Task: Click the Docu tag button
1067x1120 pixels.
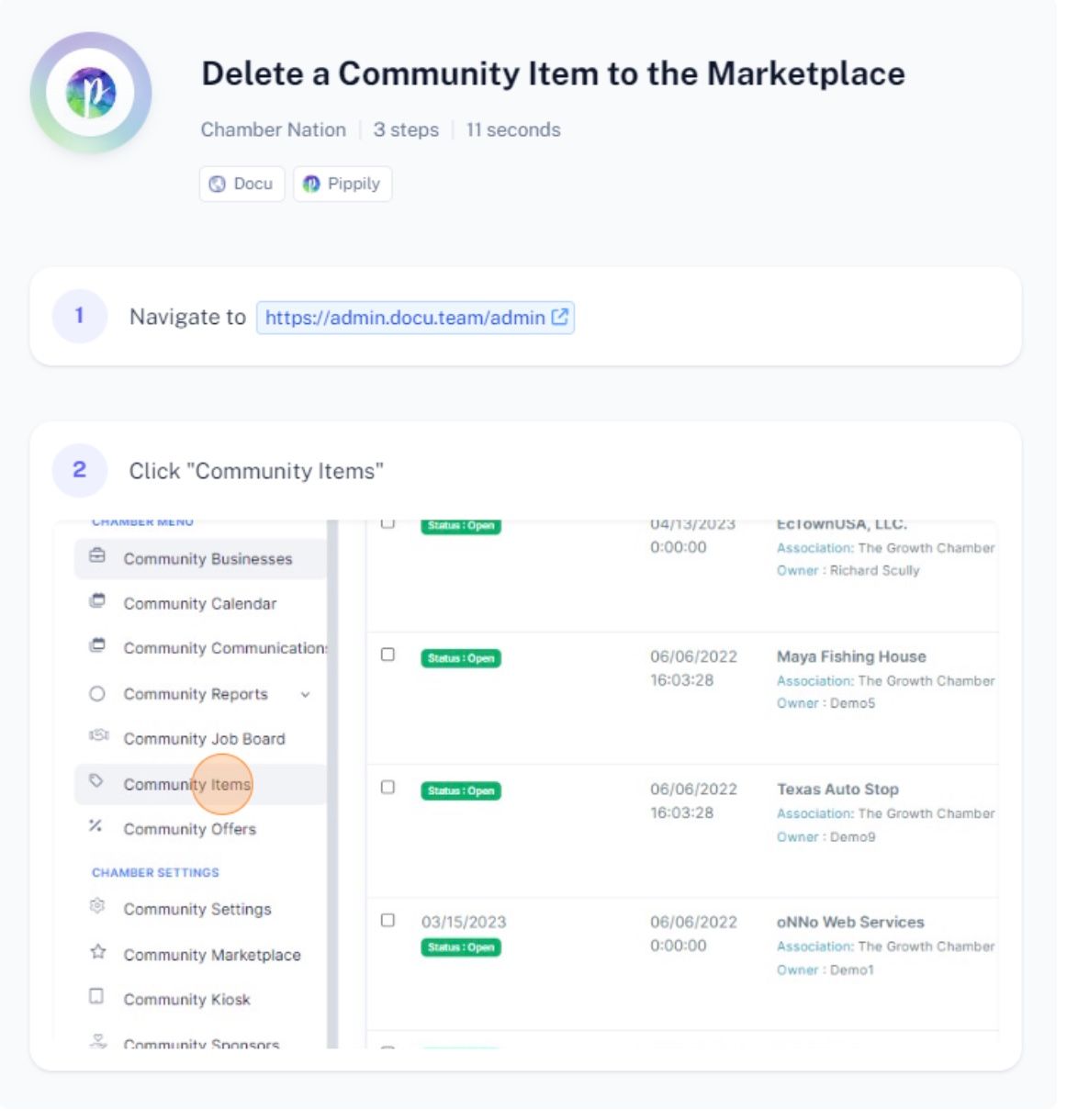Action: click(241, 184)
